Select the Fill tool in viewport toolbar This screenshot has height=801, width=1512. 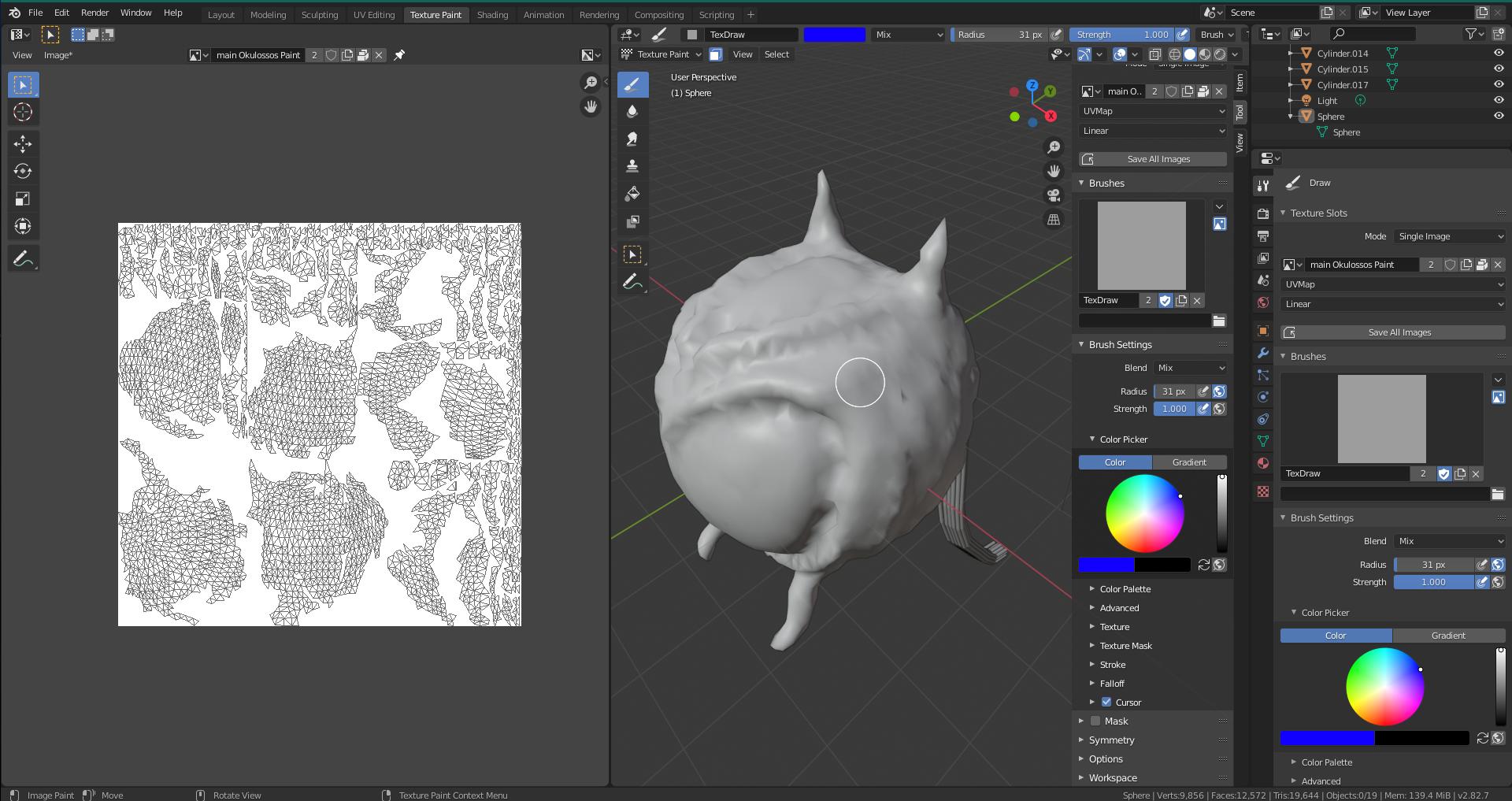tap(632, 195)
